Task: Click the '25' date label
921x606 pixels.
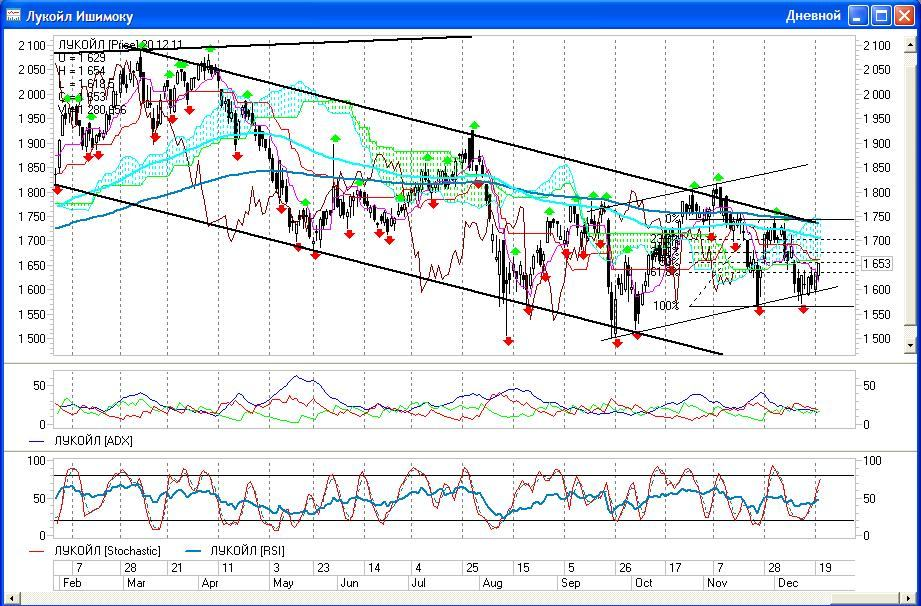Action: pos(472,568)
